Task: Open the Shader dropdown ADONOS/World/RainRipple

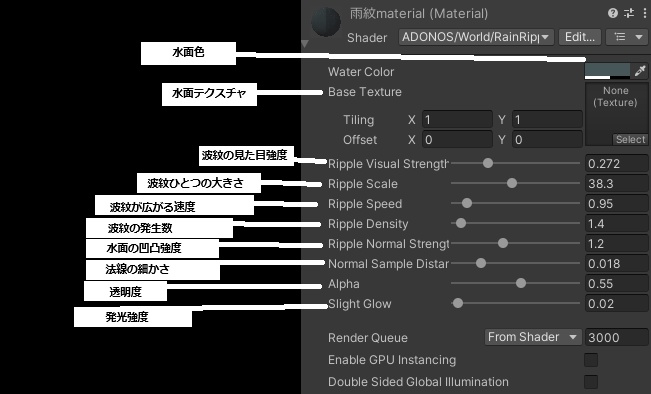Action: tap(476, 37)
